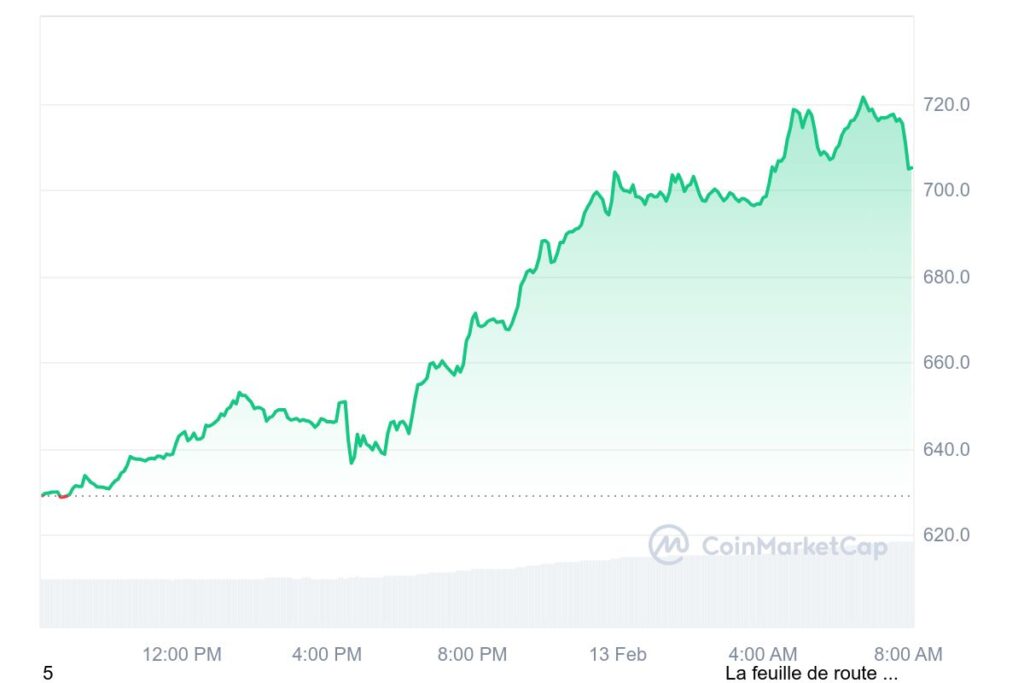This screenshot has height=683, width=1024.
Task: Click the 720.0 price axis label
Action: point(945,104)
